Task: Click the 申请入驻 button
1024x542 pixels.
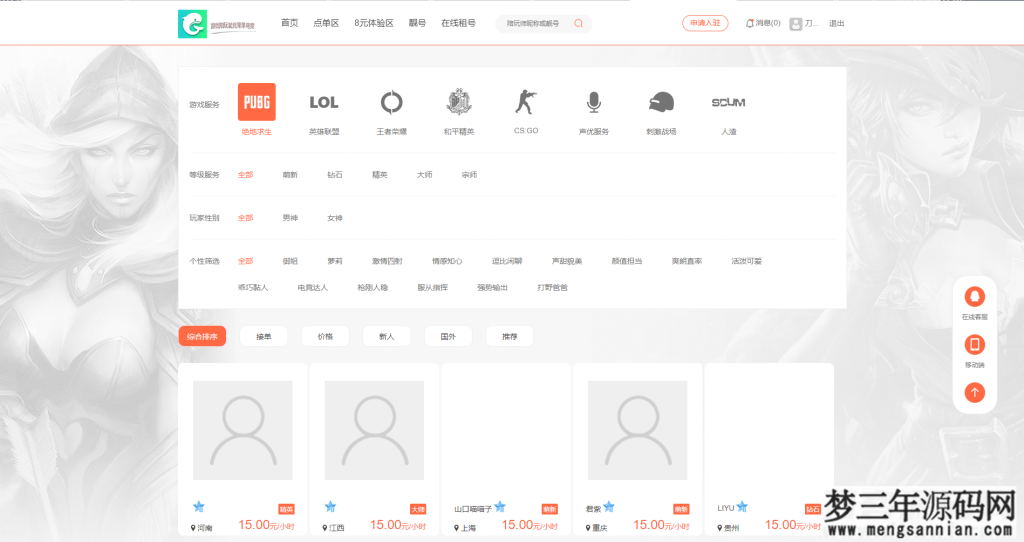Action: click(x=705, y=23)
